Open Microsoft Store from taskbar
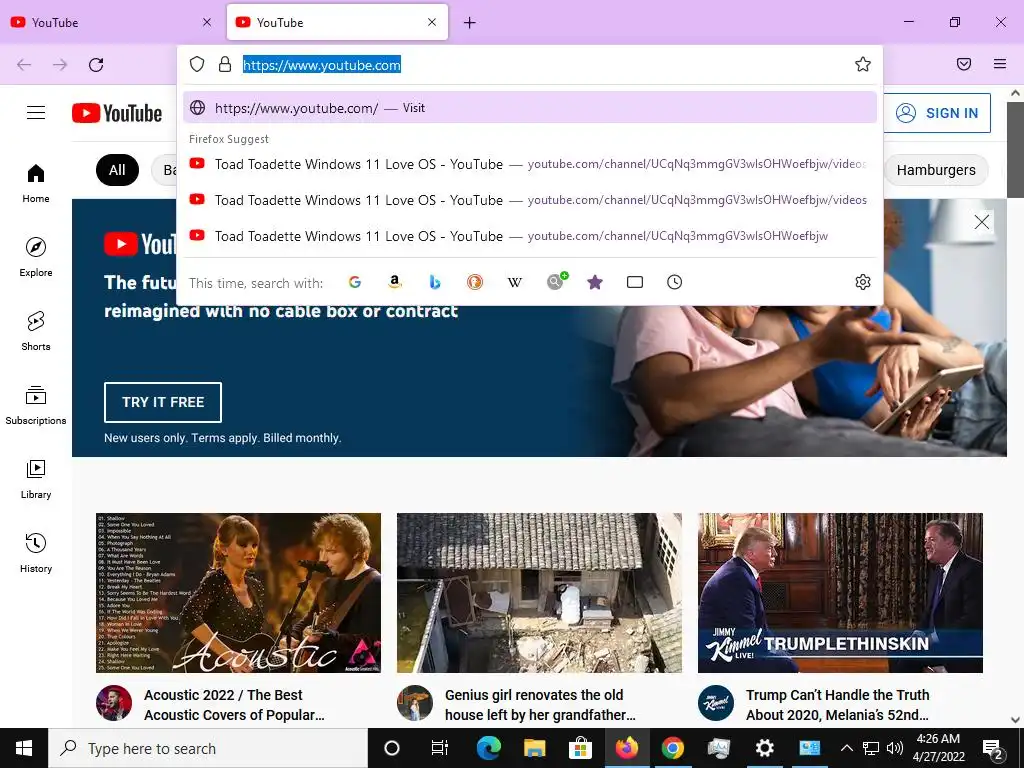This screenshot has height=768, width=1024. pos(580,748)
